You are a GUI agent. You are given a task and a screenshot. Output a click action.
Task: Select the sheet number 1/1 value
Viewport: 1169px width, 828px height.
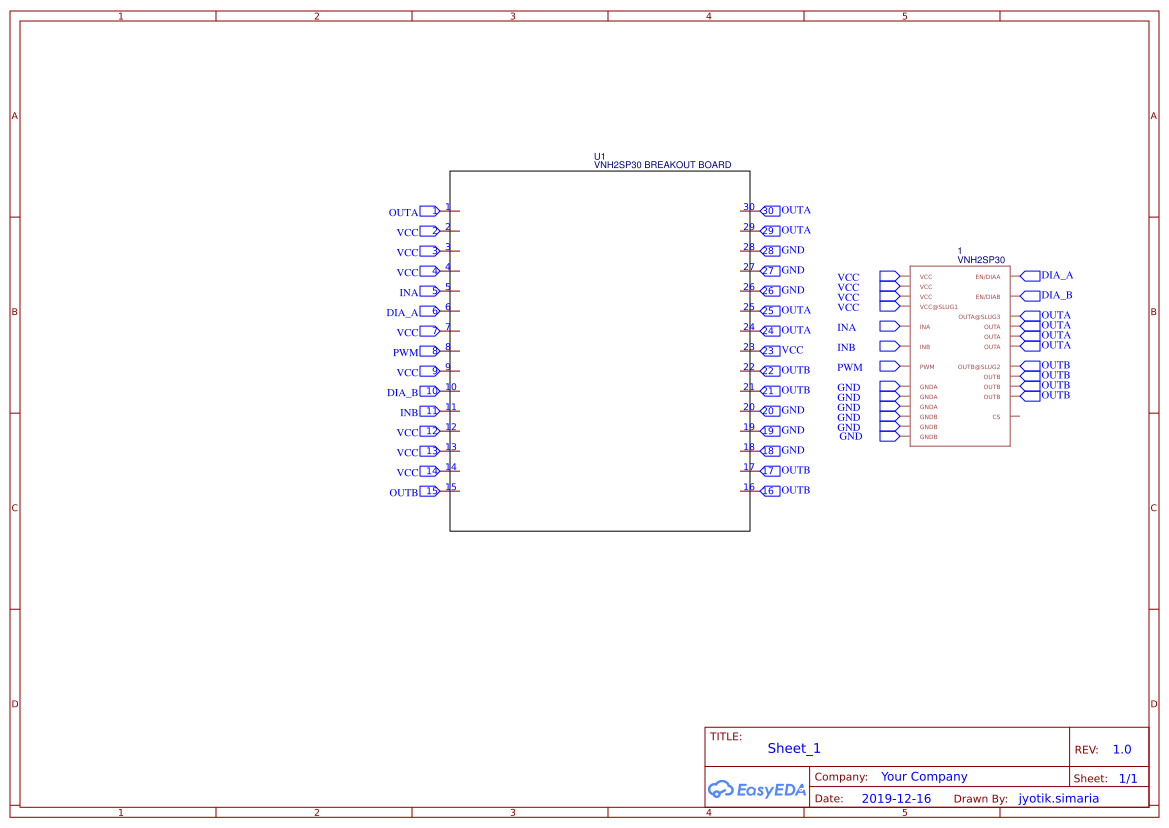[x=1127, y=778]
